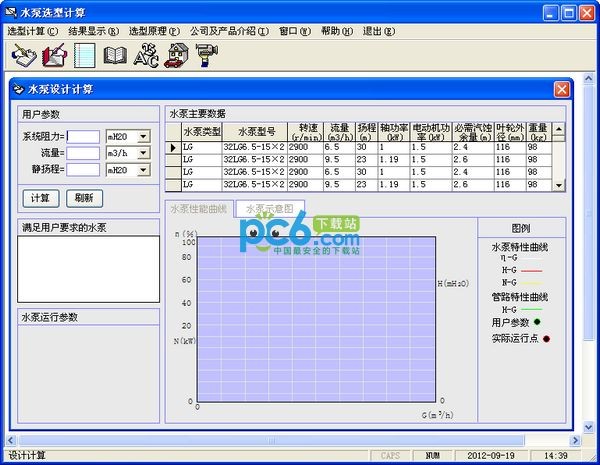Click the horizontal scrollbar thumb
The width and height of the screenshot is (600, 465).
click(272, 441)
